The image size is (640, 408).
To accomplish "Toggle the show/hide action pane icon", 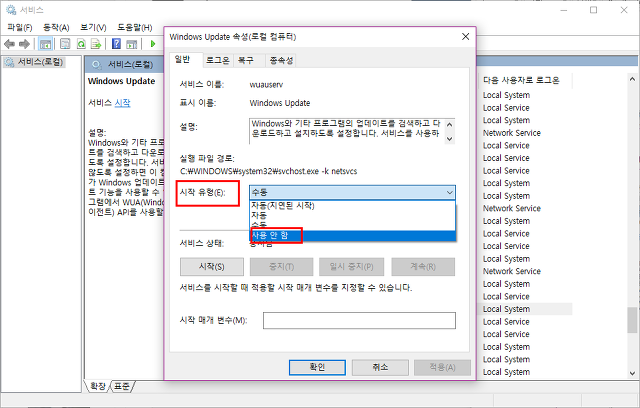I will 132,44.
